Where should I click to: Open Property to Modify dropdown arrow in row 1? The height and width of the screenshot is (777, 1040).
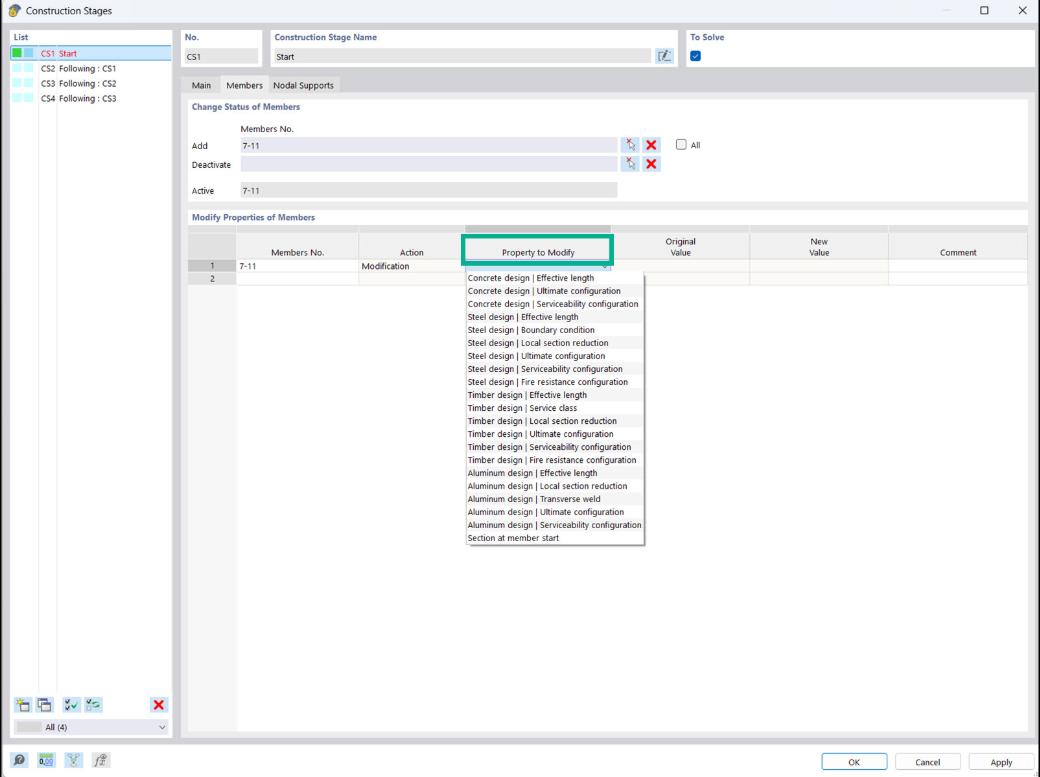tap(604, 266)
